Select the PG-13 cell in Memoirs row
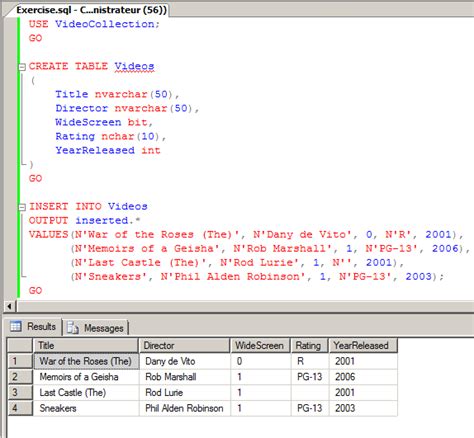The width and height of the screenshot is (474, 438). (x=310, y=377)
